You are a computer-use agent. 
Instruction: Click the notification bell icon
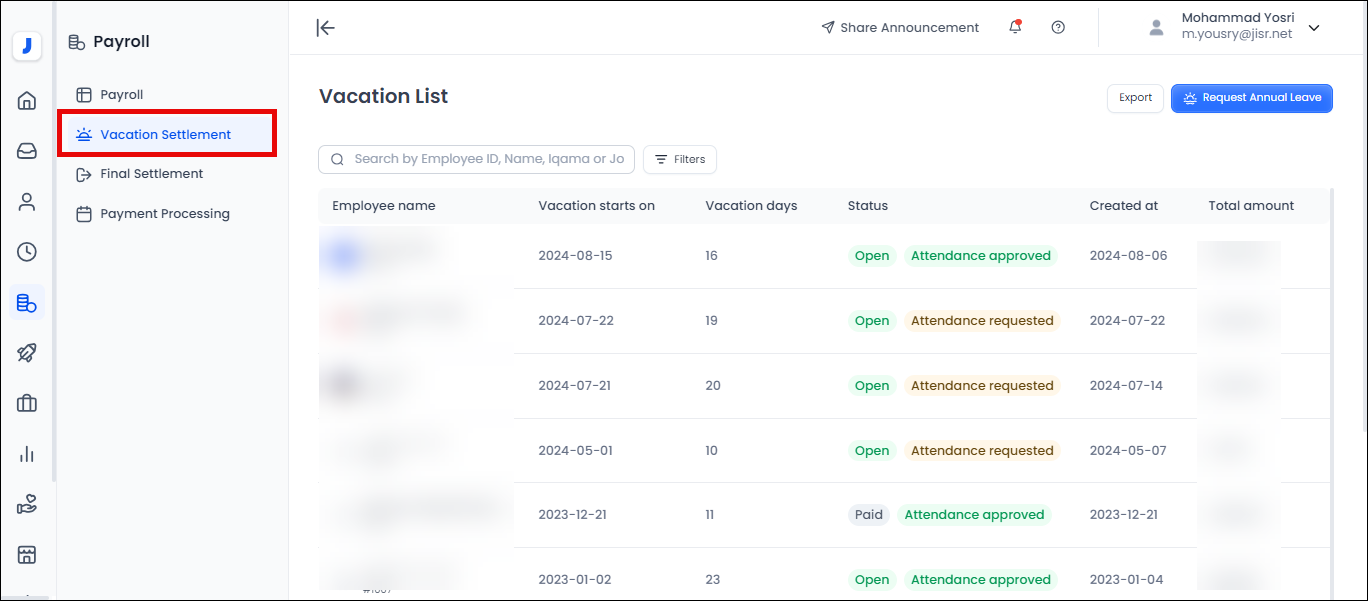[x=1015, y=27]
